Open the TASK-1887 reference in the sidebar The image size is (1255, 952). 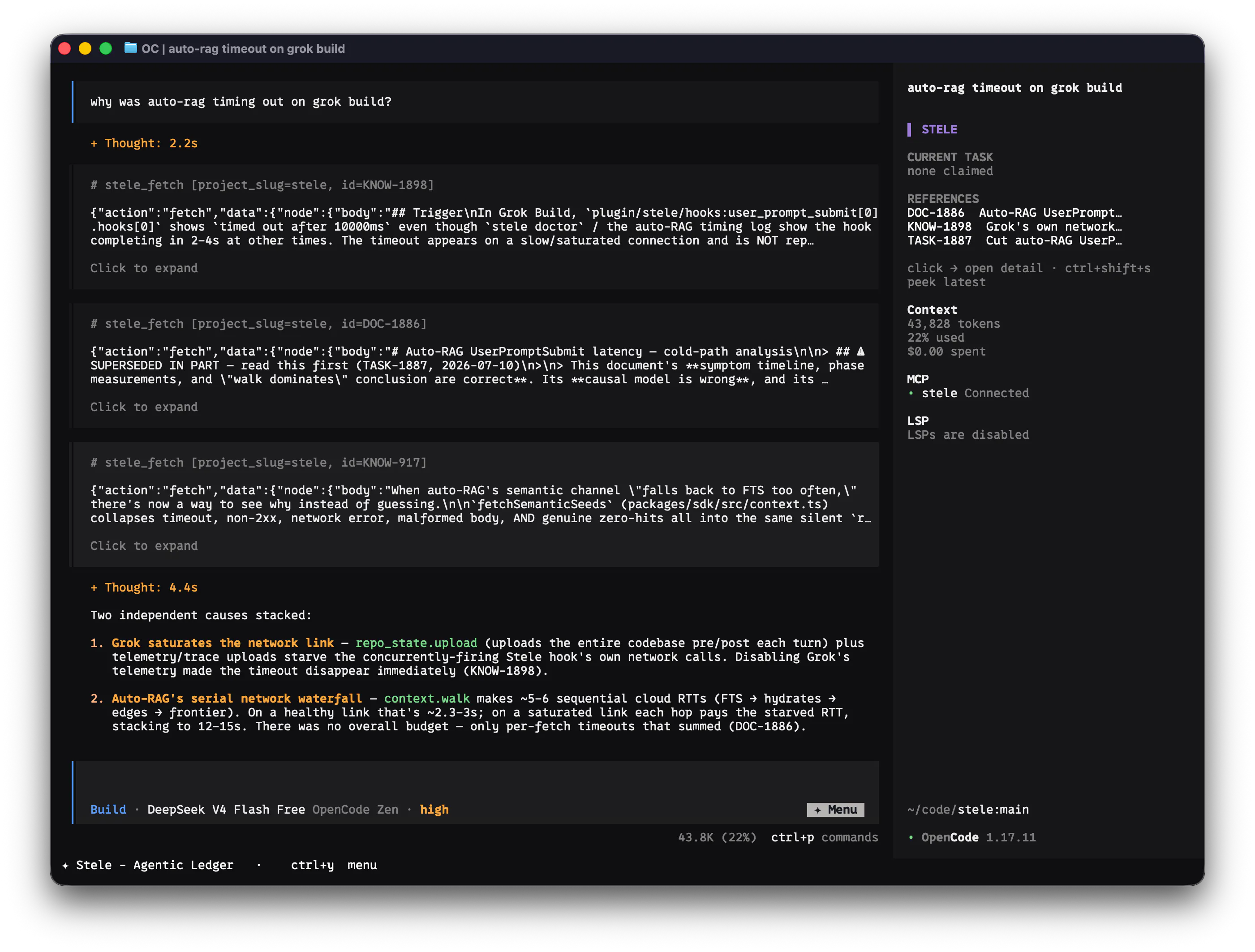point(1014,240)
